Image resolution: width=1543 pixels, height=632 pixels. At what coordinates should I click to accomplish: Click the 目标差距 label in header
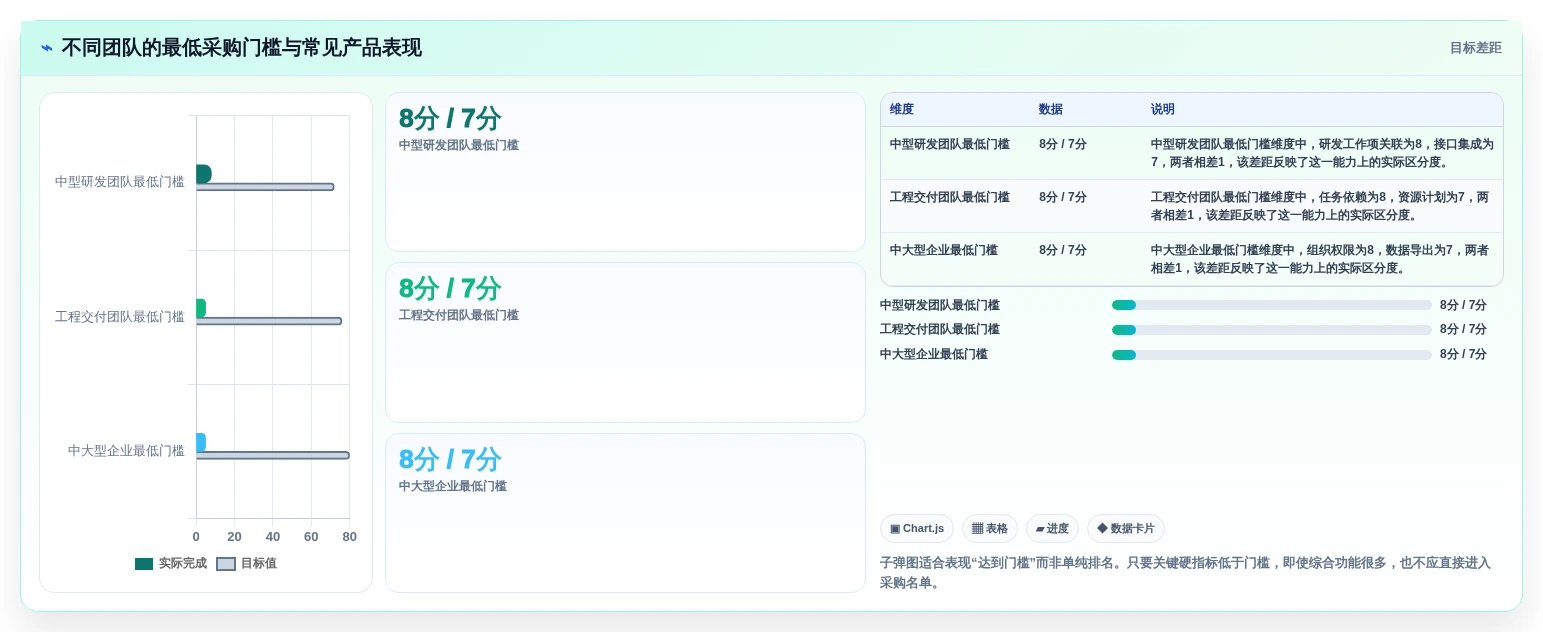click(1475, 48)
